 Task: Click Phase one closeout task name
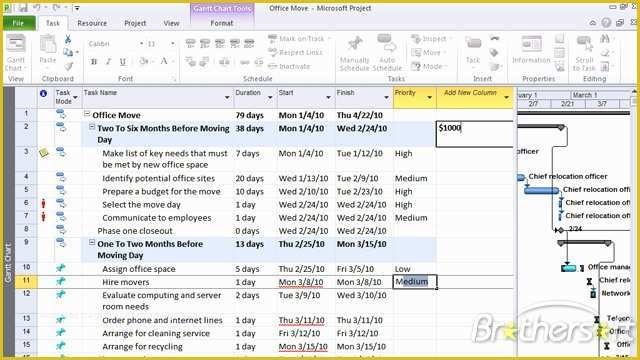(x=135, y=231)
